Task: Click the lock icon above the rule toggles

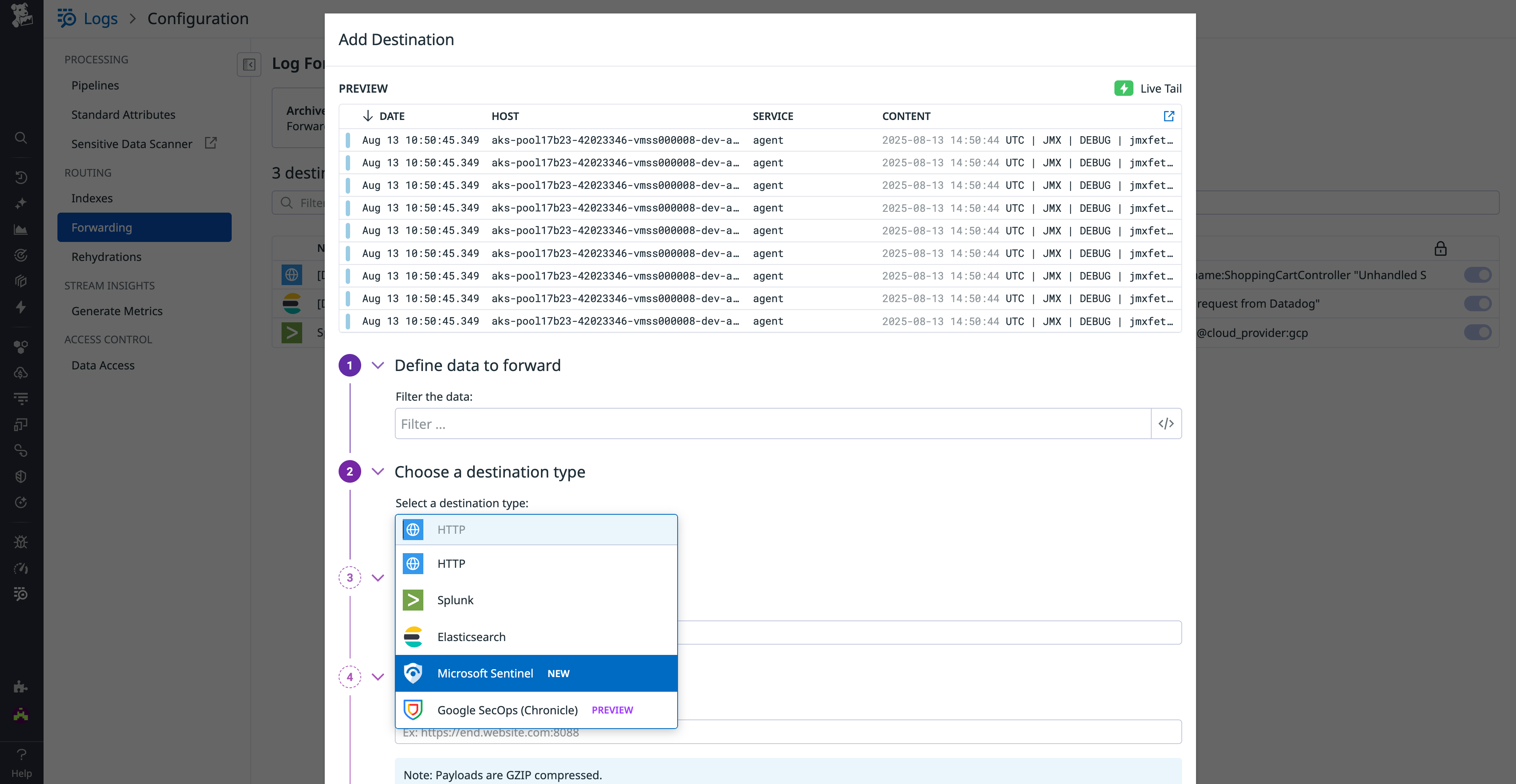Action: coord(1441,248)
